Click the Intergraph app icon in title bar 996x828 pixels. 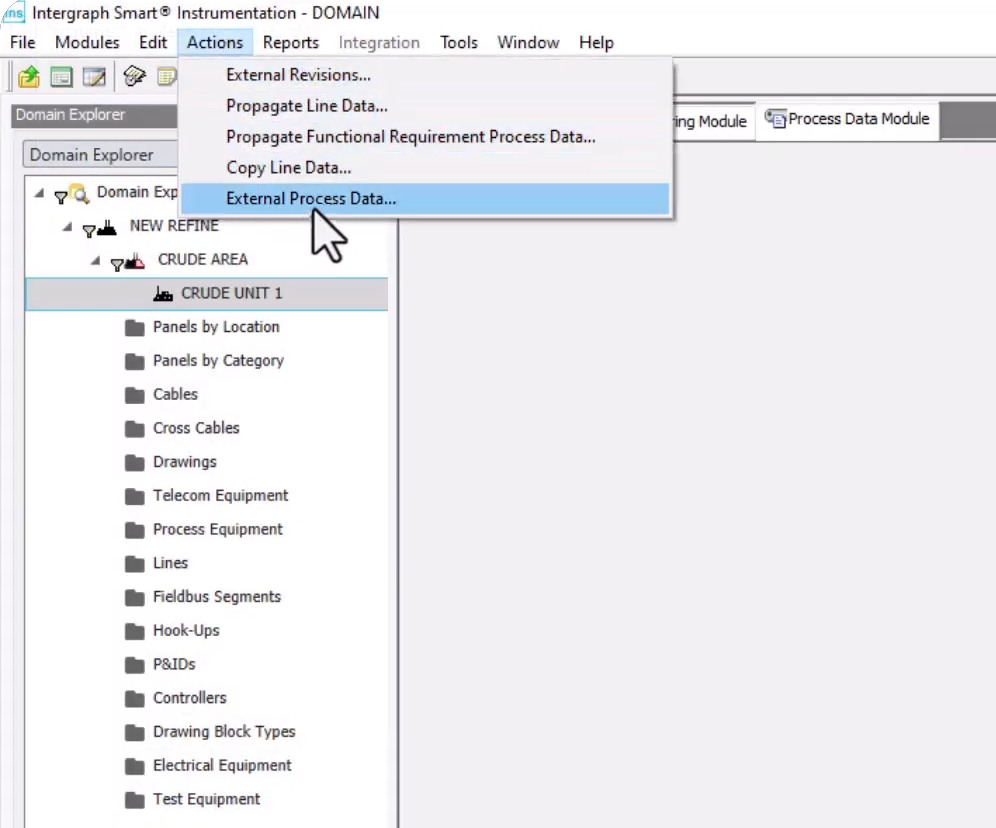[13, 12]
